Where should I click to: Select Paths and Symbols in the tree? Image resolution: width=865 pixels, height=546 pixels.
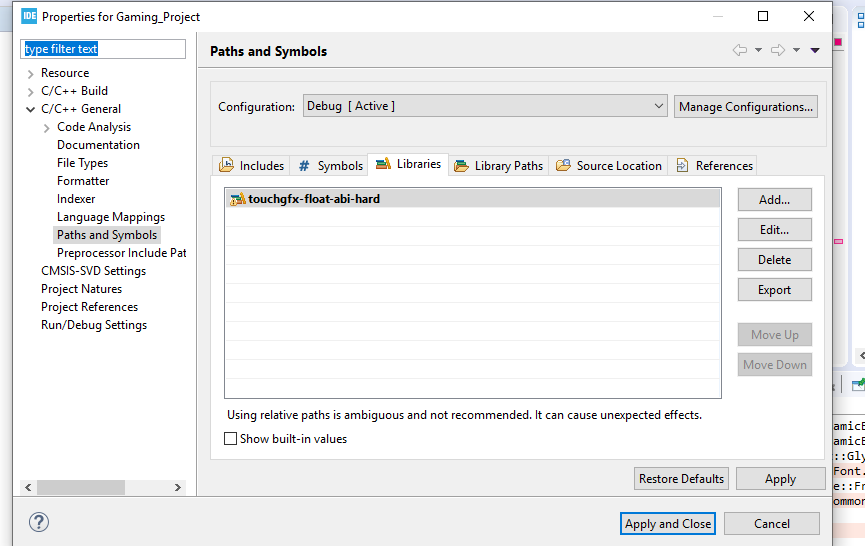pyautogui.click(x=107, y=235)
